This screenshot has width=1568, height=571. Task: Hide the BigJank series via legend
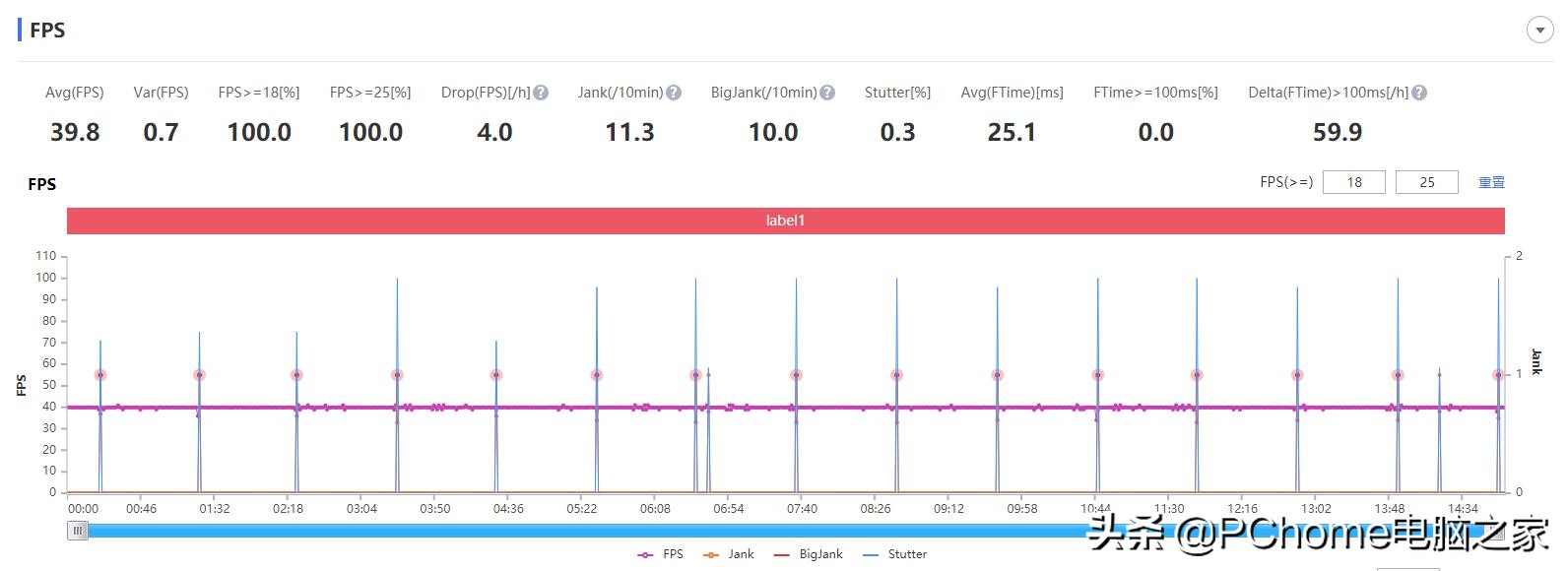click(809, 554)
